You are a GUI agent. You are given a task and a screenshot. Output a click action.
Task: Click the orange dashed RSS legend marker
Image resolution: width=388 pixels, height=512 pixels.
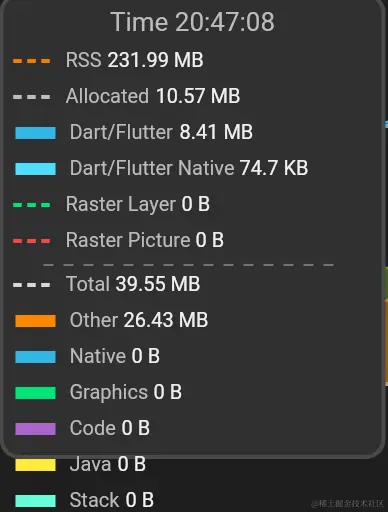(x=32, y=61)
